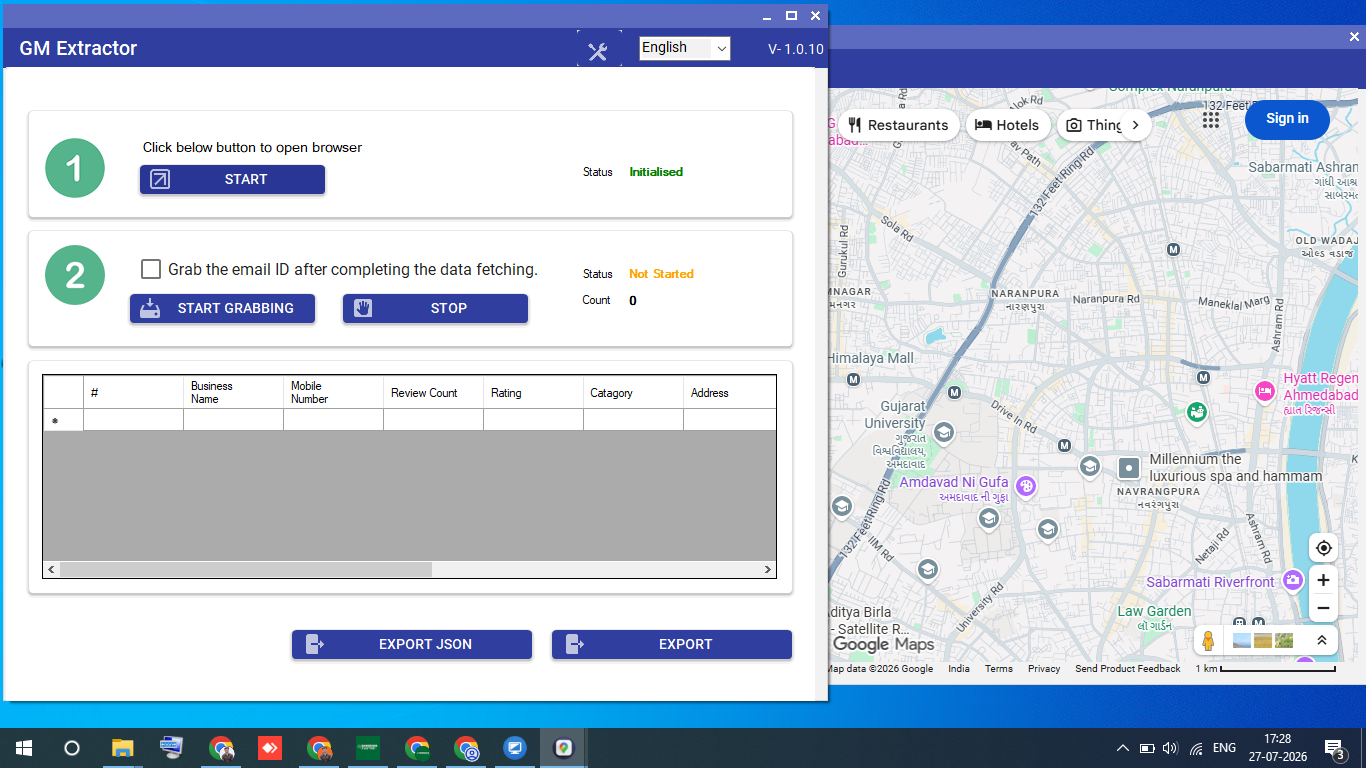1366x768 pixels.
Task: Click the STOP button
Action: pyautogui.click(x=435, y=308)
